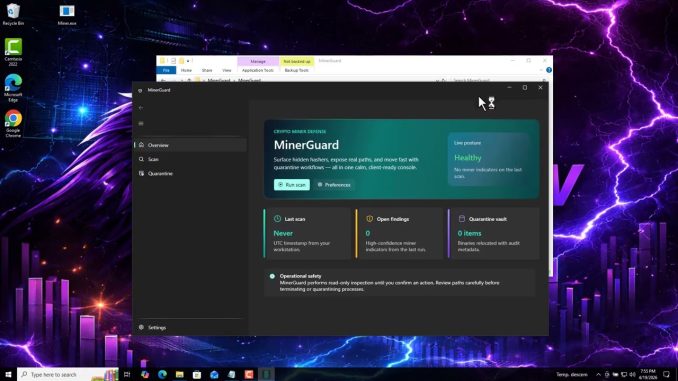Click the MinerGuard taskbar icon
The width and height of the screenshot is (678, 381).
pos(266,375)
